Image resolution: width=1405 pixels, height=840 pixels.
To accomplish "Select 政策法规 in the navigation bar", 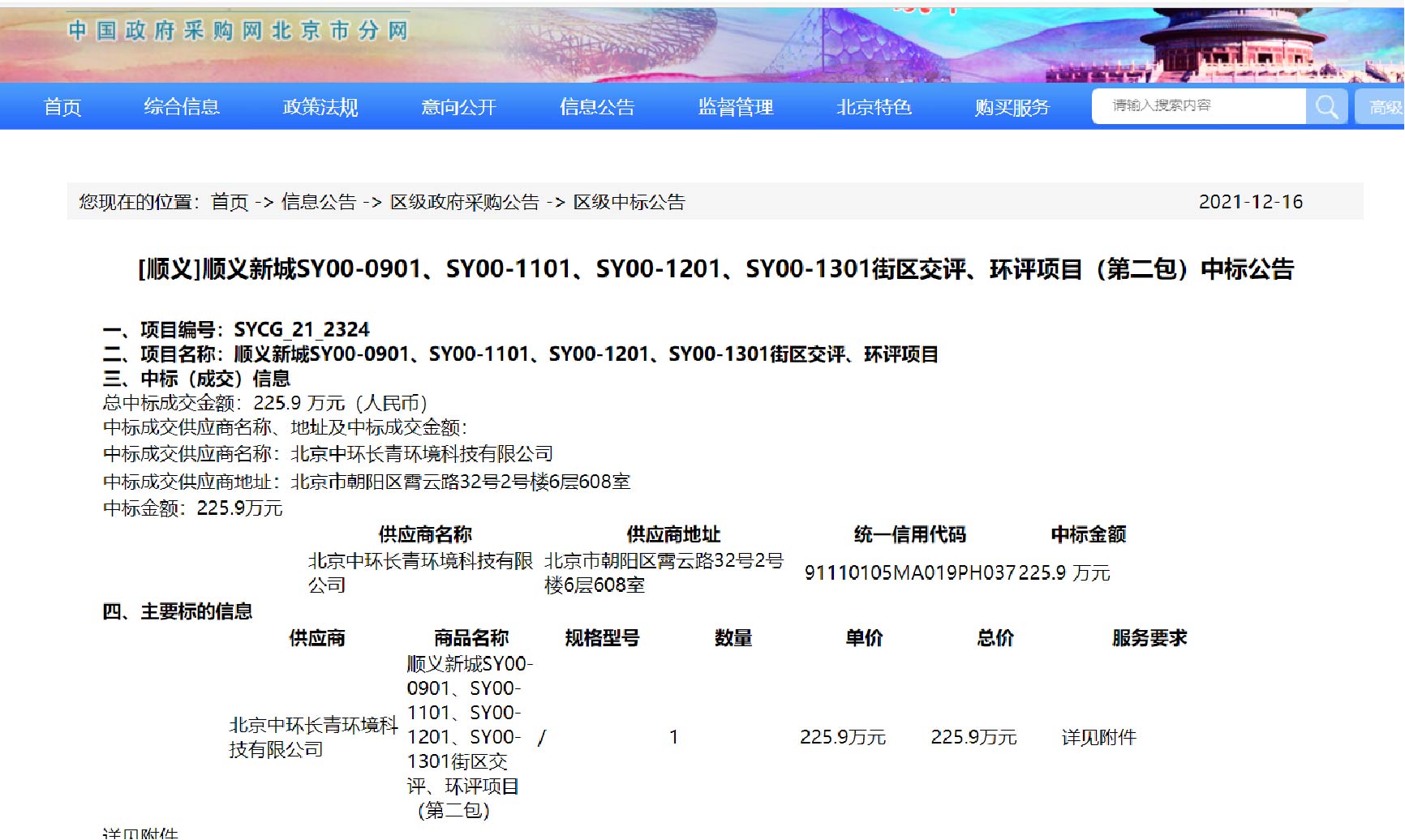I will (320, 107).
